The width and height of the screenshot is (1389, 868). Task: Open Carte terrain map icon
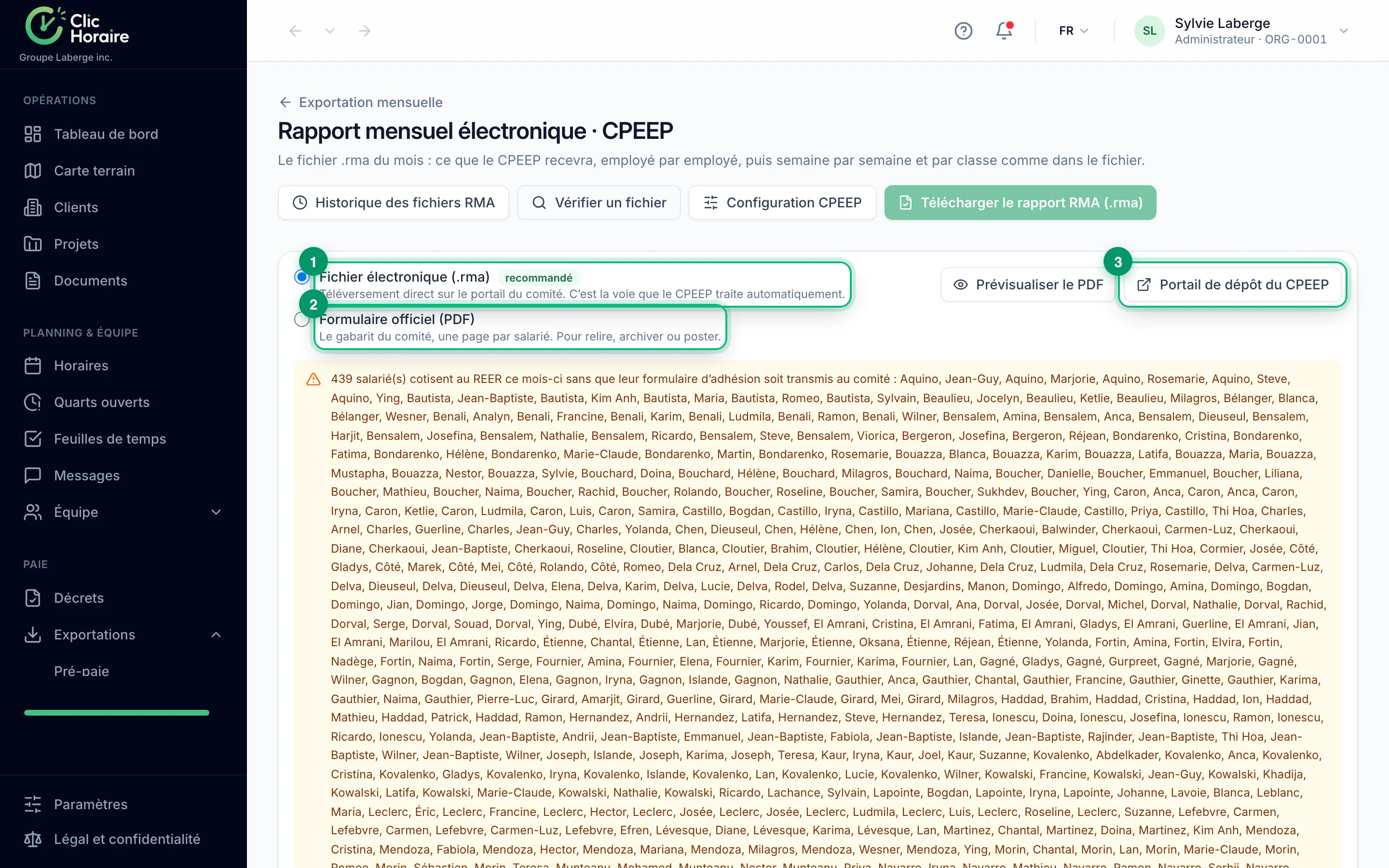click(33, 171)
